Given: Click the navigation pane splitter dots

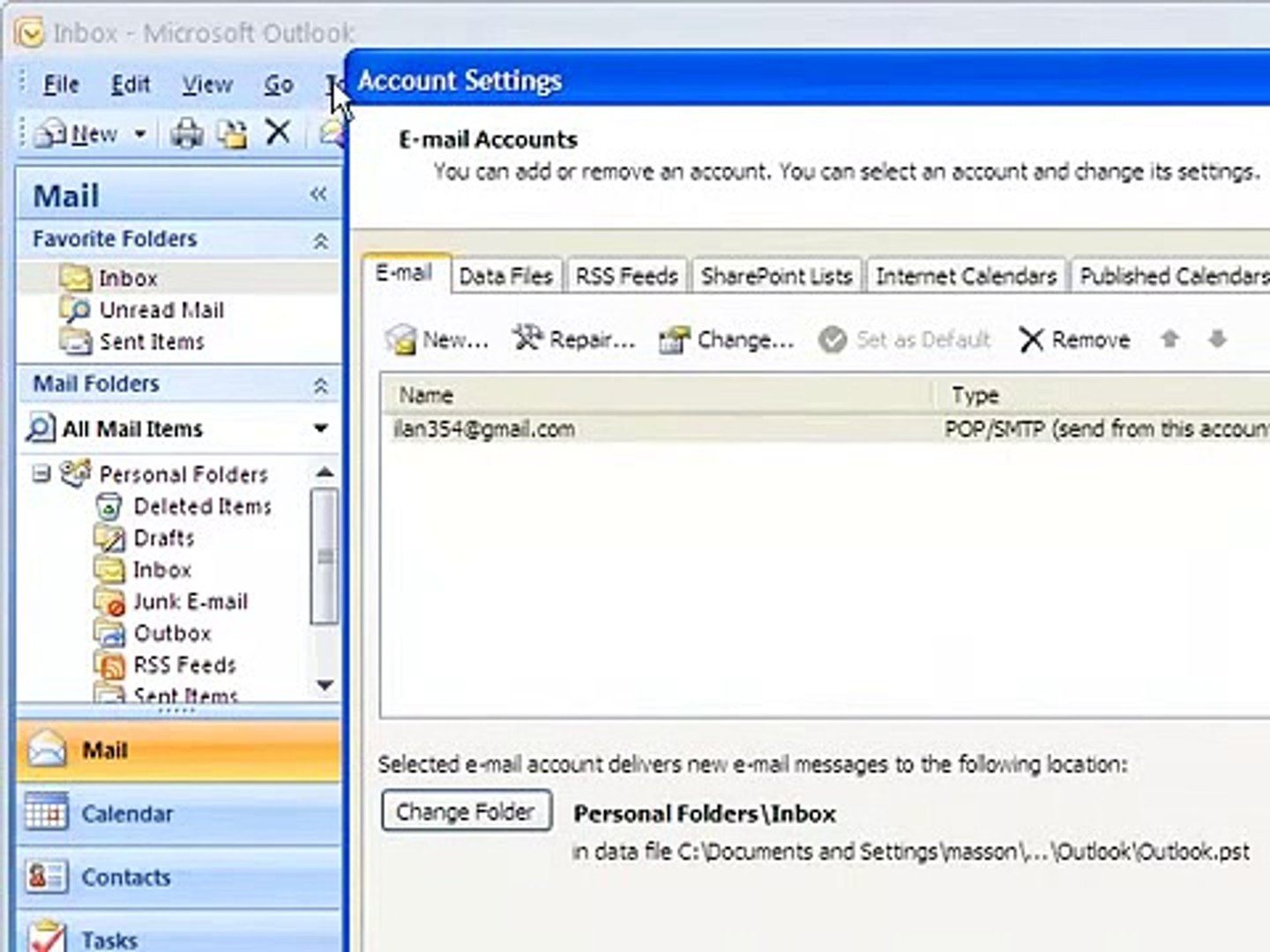Looking at the screenshot, I should 176,710.
